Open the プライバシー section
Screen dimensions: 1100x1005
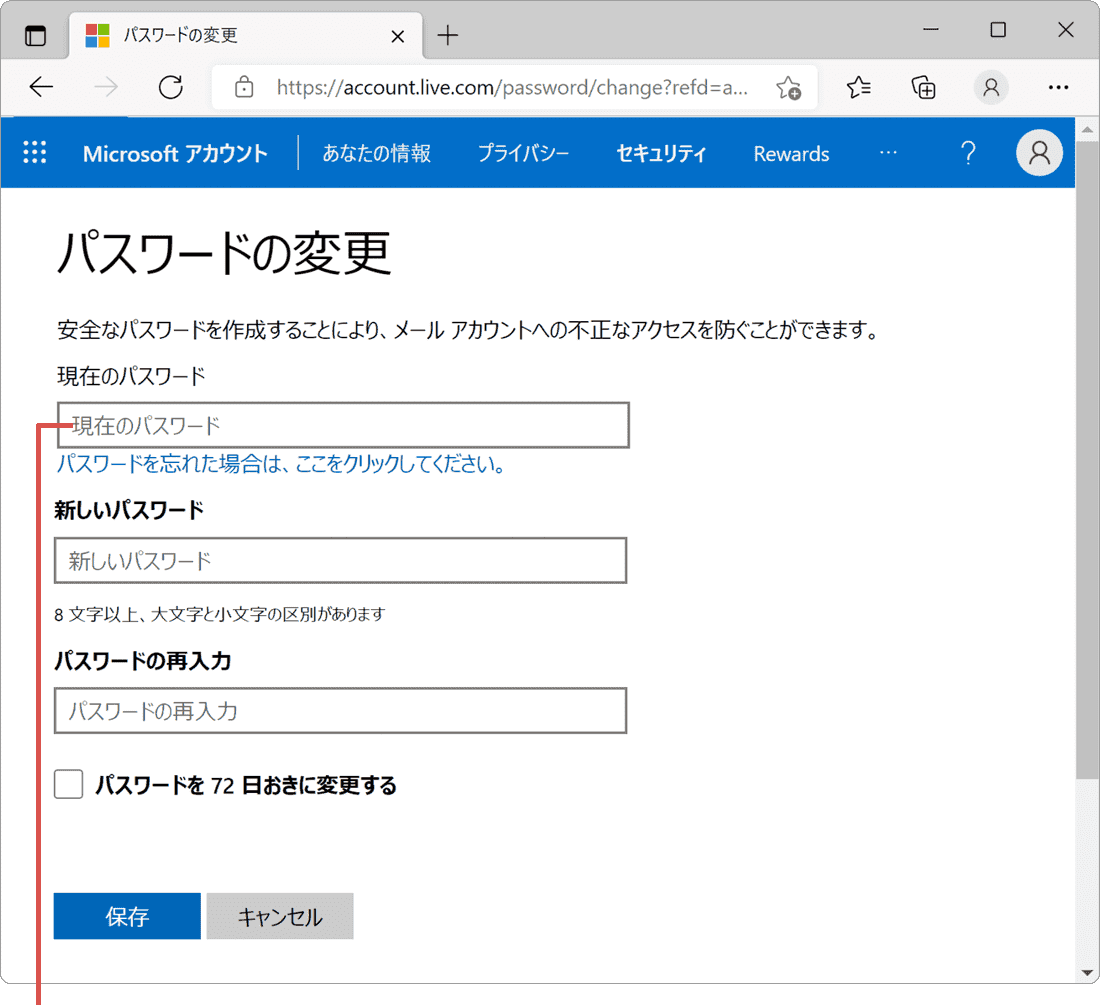523,153
